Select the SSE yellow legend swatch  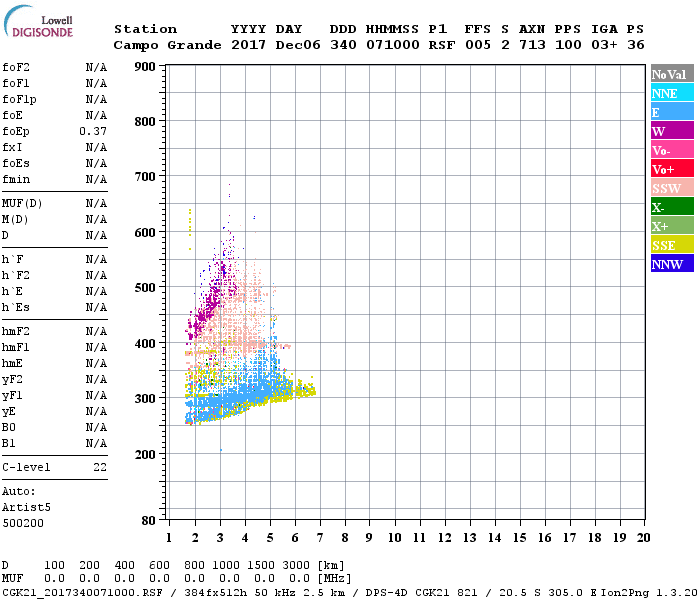[672, 245]
